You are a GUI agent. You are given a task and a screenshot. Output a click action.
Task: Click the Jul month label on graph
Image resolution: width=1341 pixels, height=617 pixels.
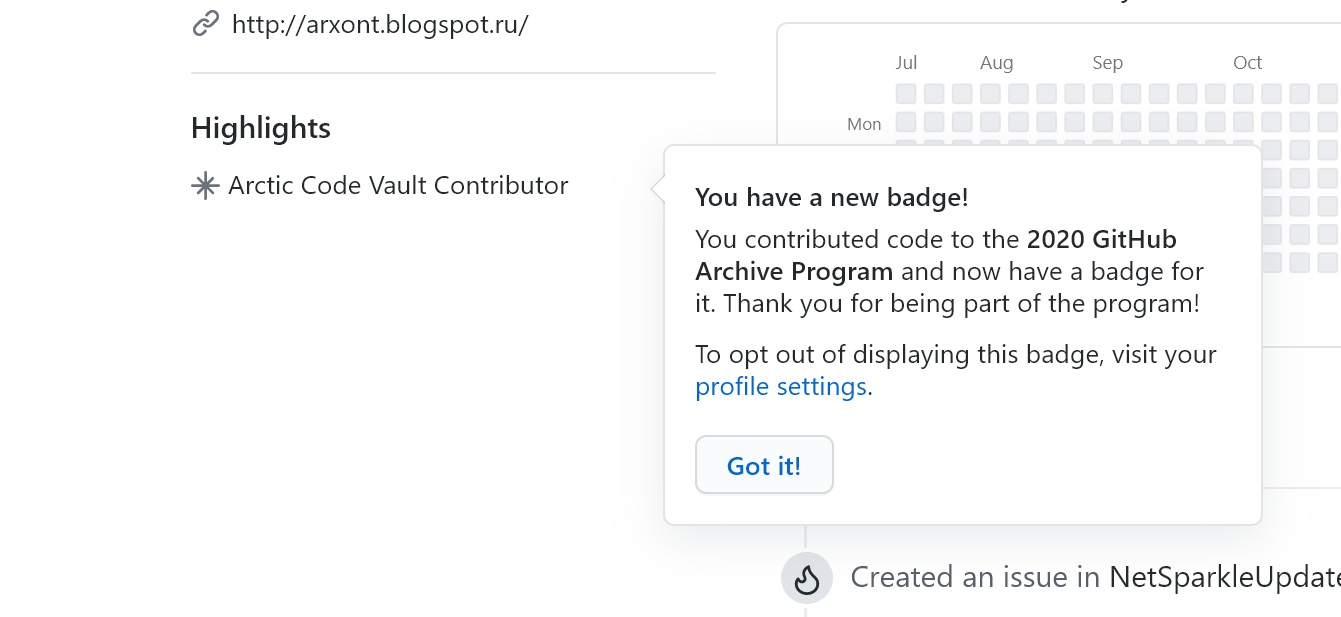point(906,63)
